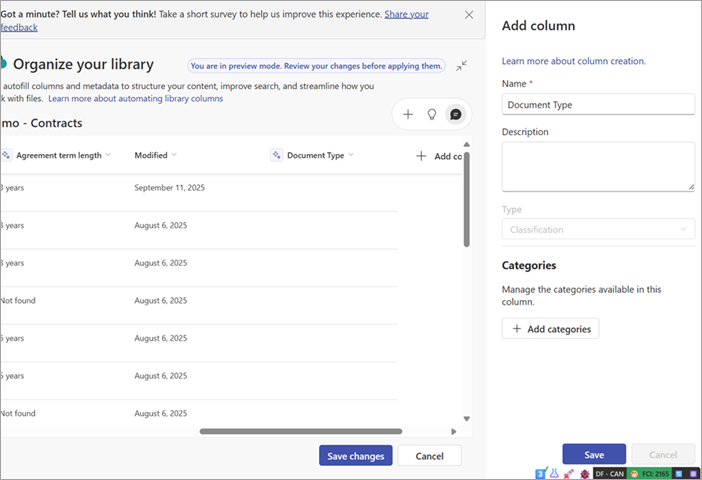Screen dimensions: 702x480
Task: Click the autofill icon beside Agreement term length
Action: click(6, 155)
